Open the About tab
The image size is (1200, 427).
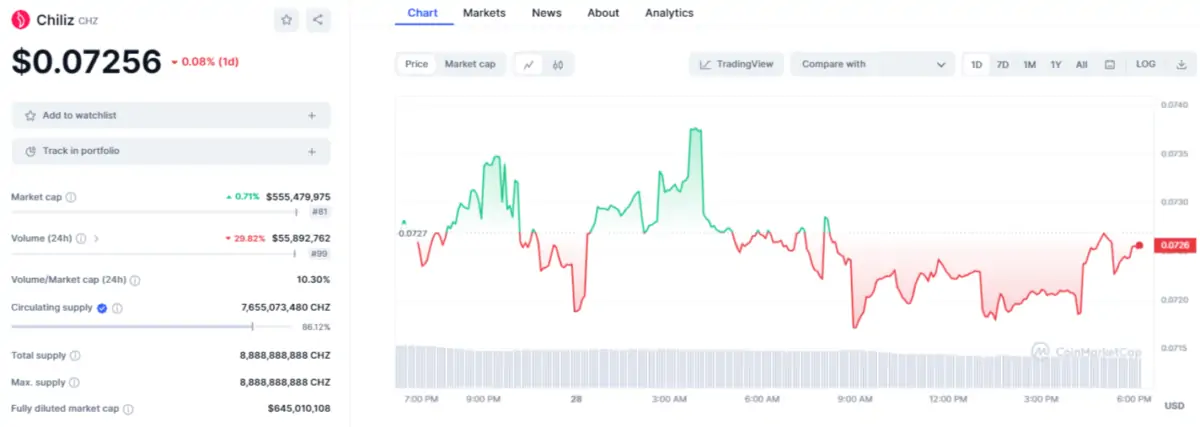point(603,13)
